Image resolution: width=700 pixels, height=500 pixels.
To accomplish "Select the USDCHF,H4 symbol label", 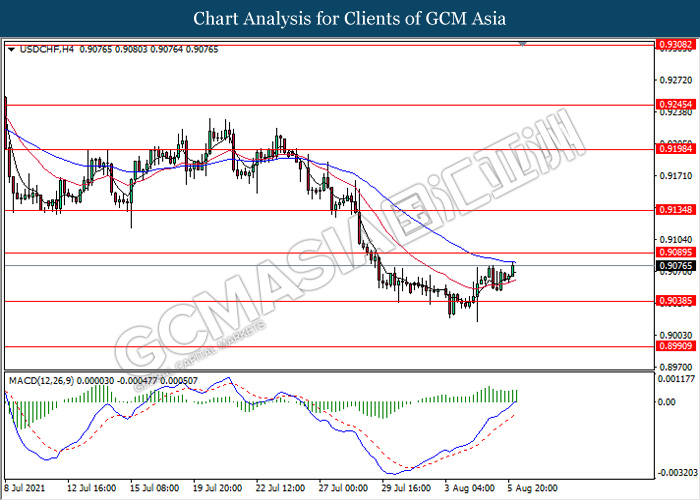I will (x=47, y=50).
